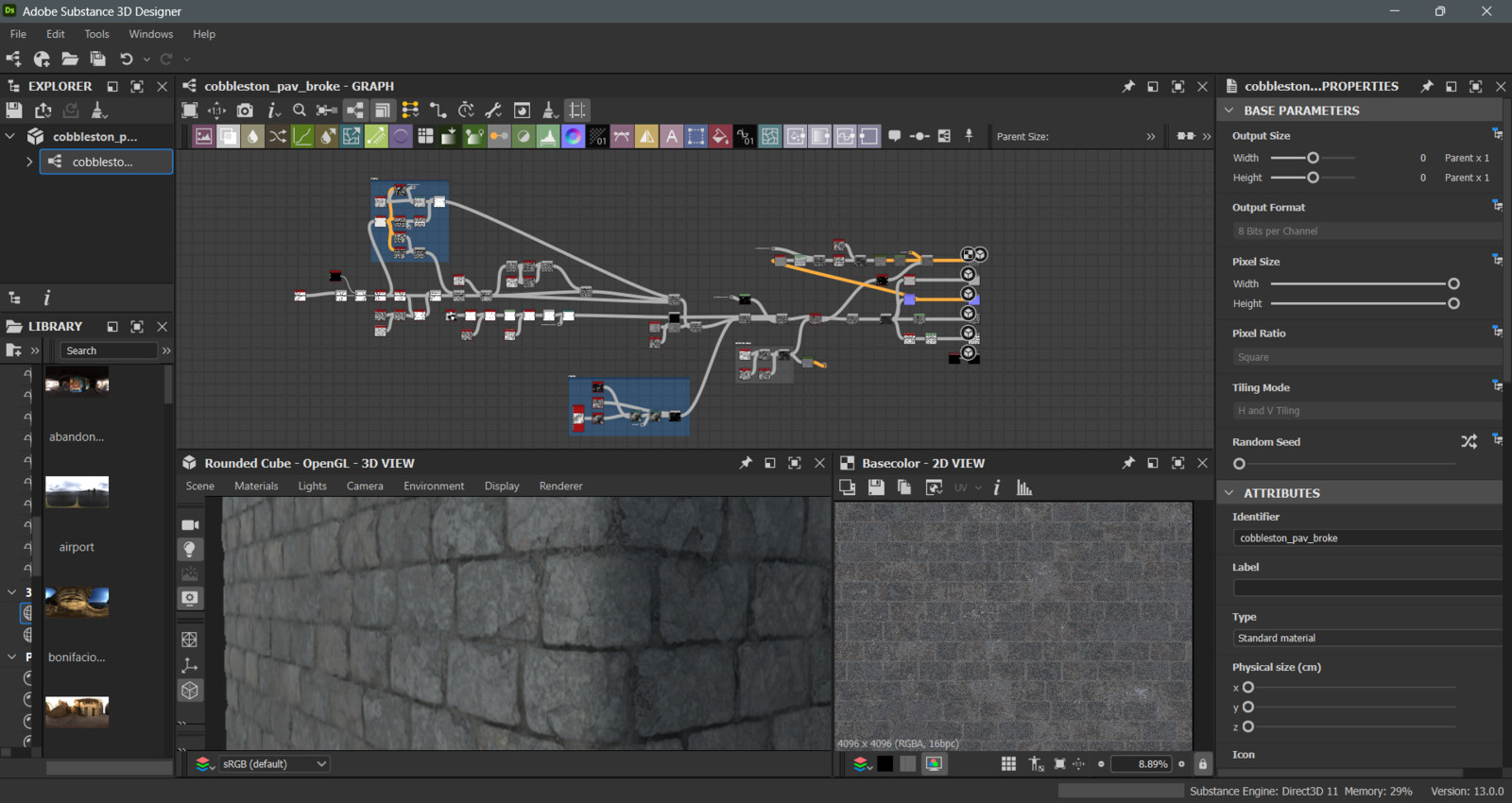Viewport: 1512px width, 803px height.
Task: Open the Scene menu in 3D view
Action: [200, 486]
